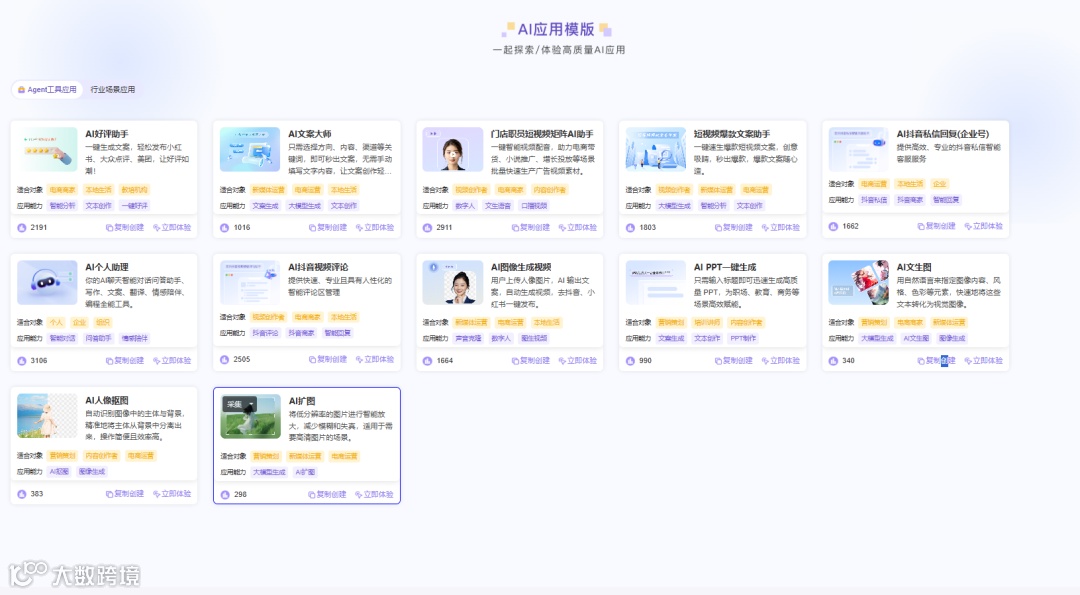
Task: Open the 行业场景应用 tab
Action: 112,90
